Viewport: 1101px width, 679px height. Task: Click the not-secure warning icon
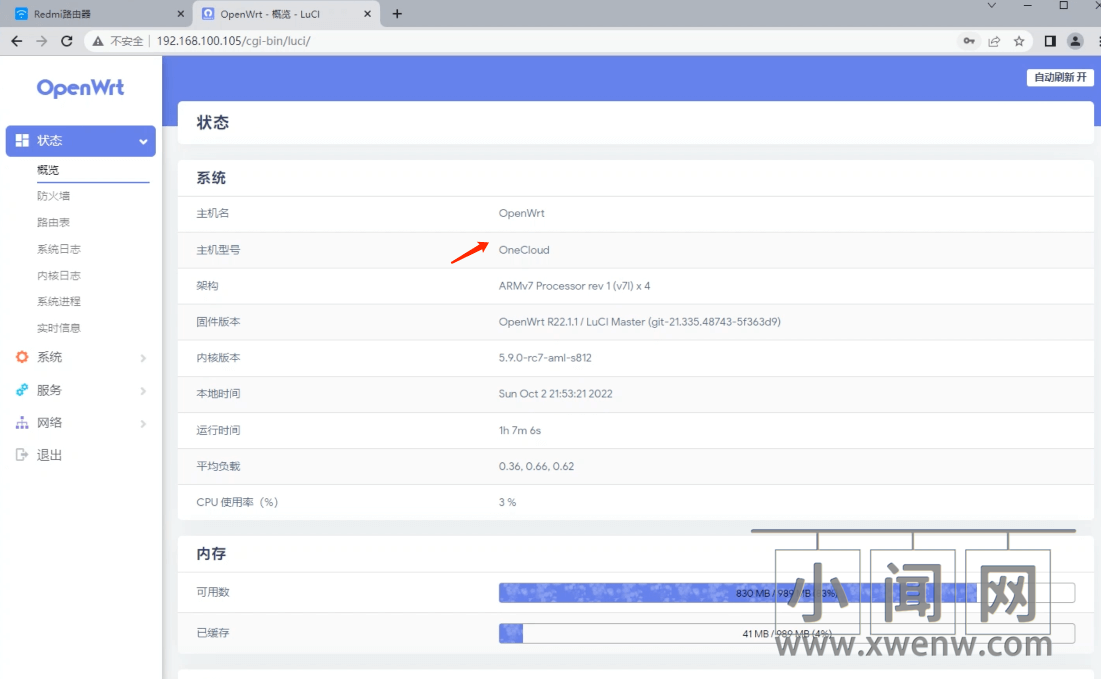[x=97, y=41]
